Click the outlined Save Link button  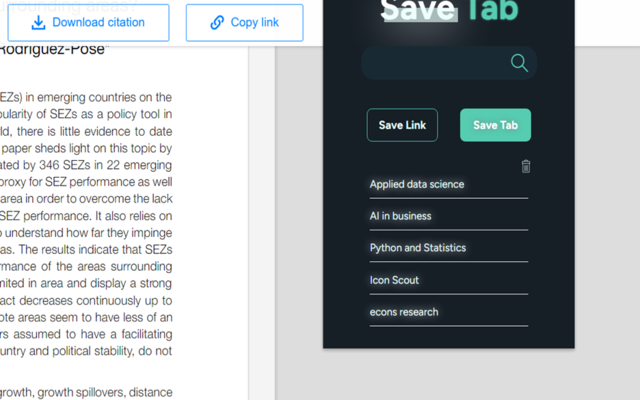402,125
